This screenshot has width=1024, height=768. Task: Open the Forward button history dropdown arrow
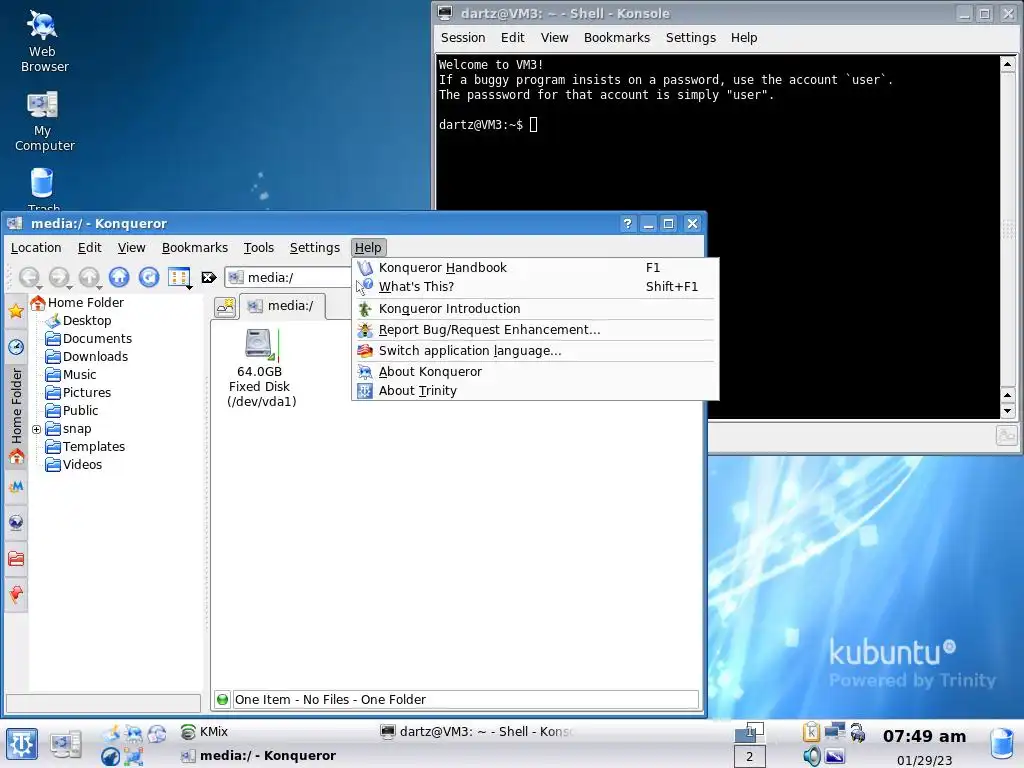69,287
